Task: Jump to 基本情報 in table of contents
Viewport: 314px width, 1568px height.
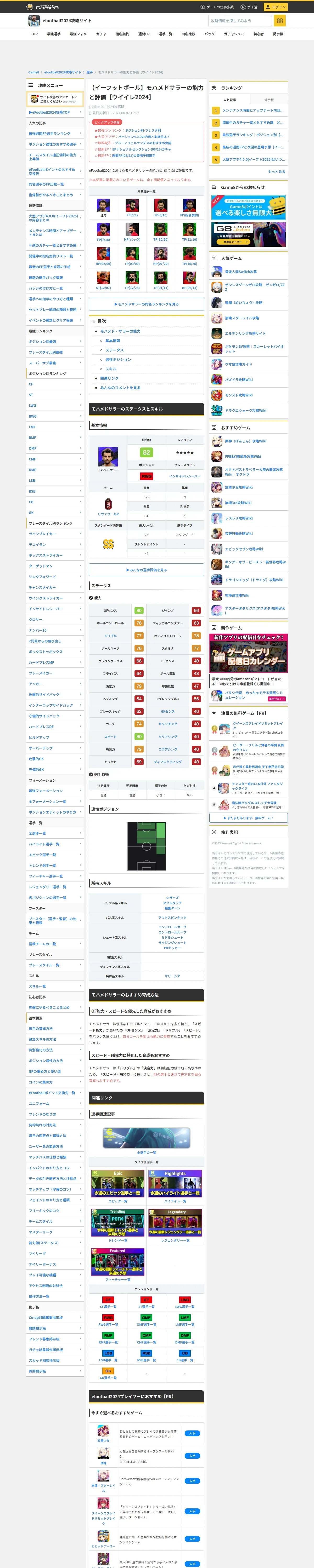Action: pos(113,341)
